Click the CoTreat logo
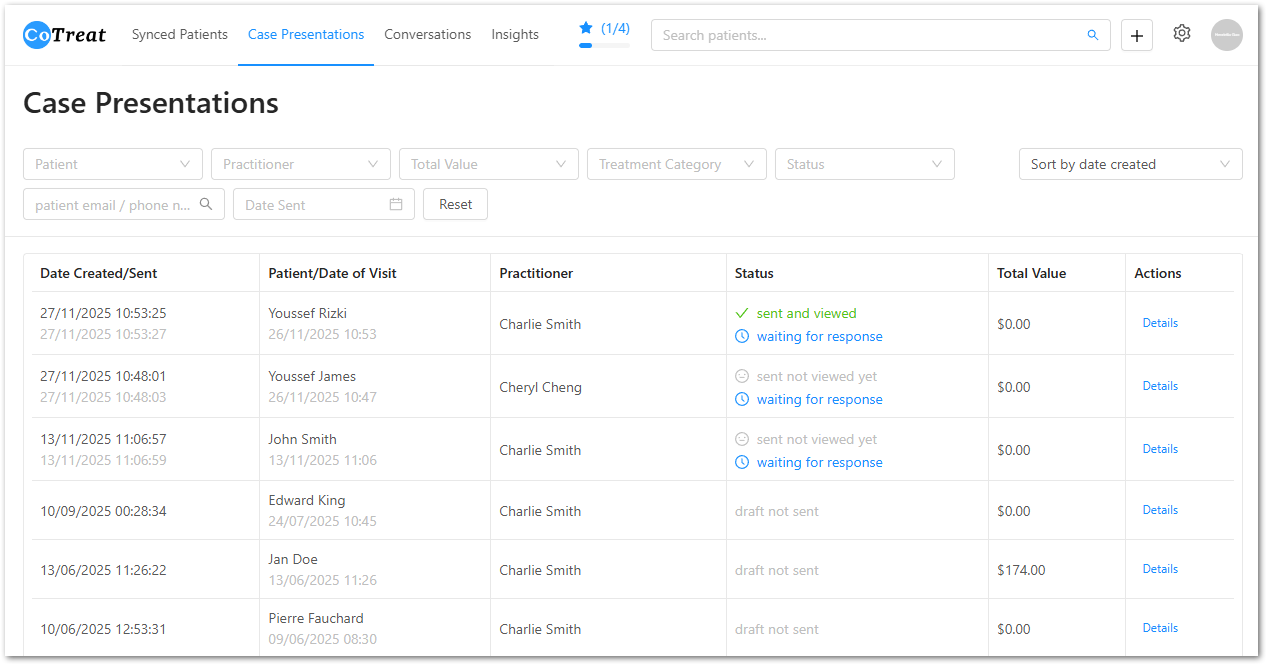1267x665 pixels. pos(64,35)
